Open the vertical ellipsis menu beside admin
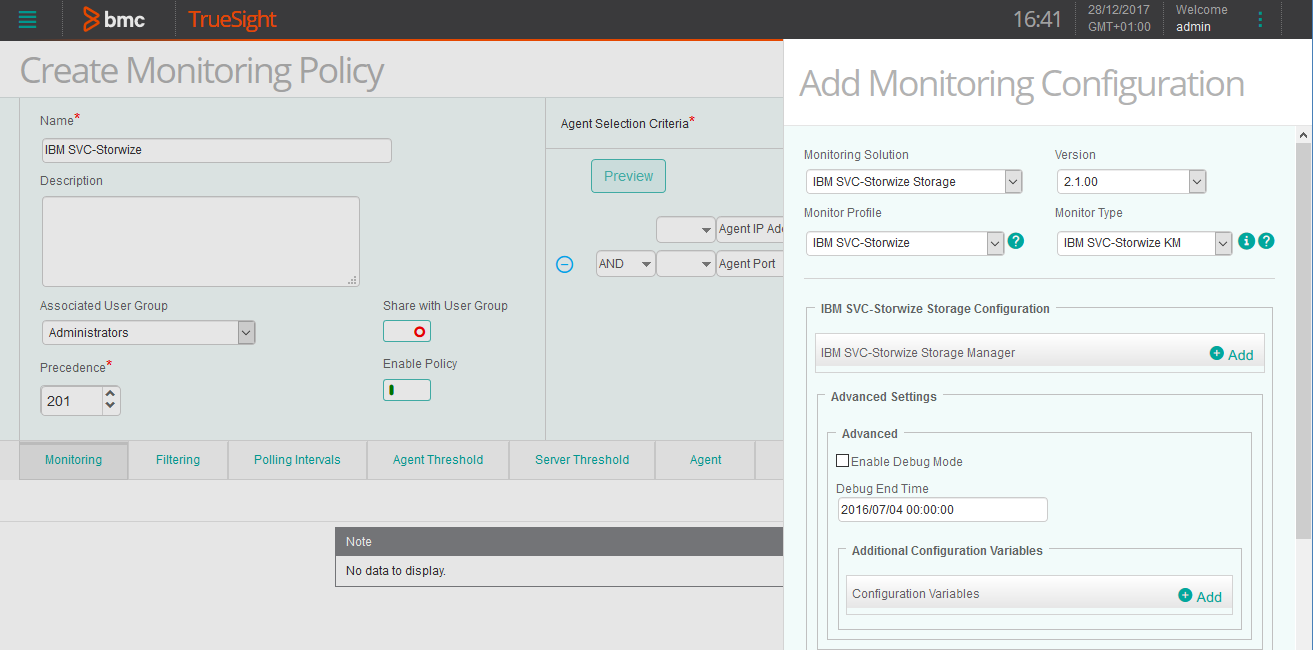 pos(1260,18)
